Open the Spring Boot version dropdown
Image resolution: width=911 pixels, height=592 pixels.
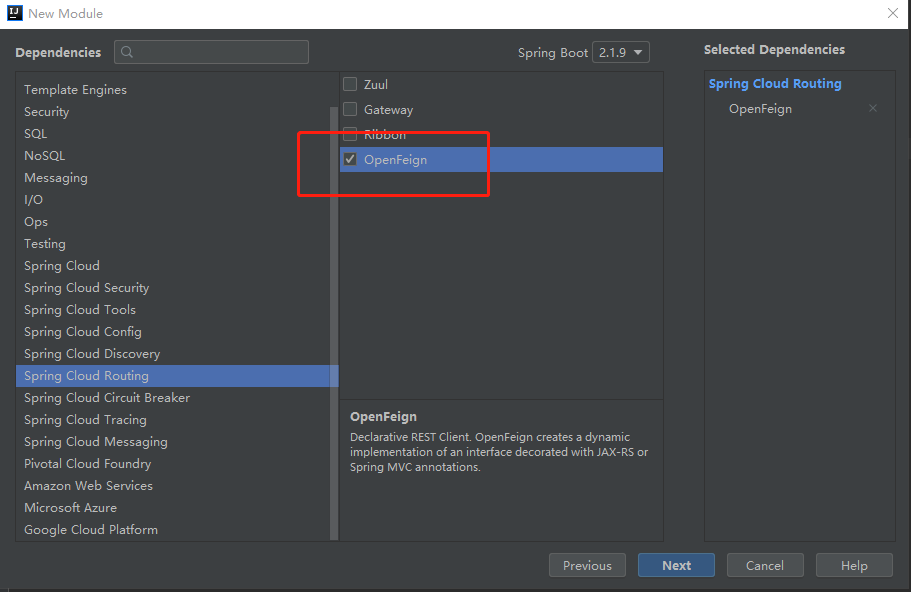(621, 52)
